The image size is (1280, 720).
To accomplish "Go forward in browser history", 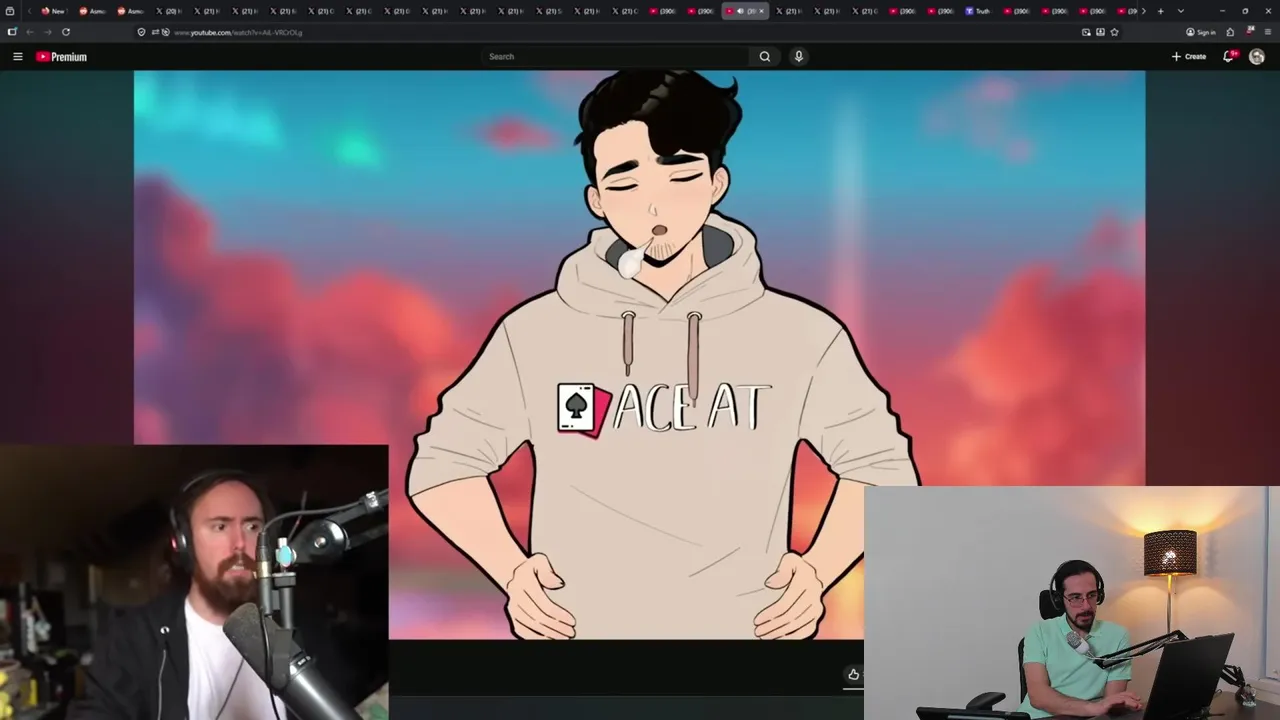I will pos(48,32).
